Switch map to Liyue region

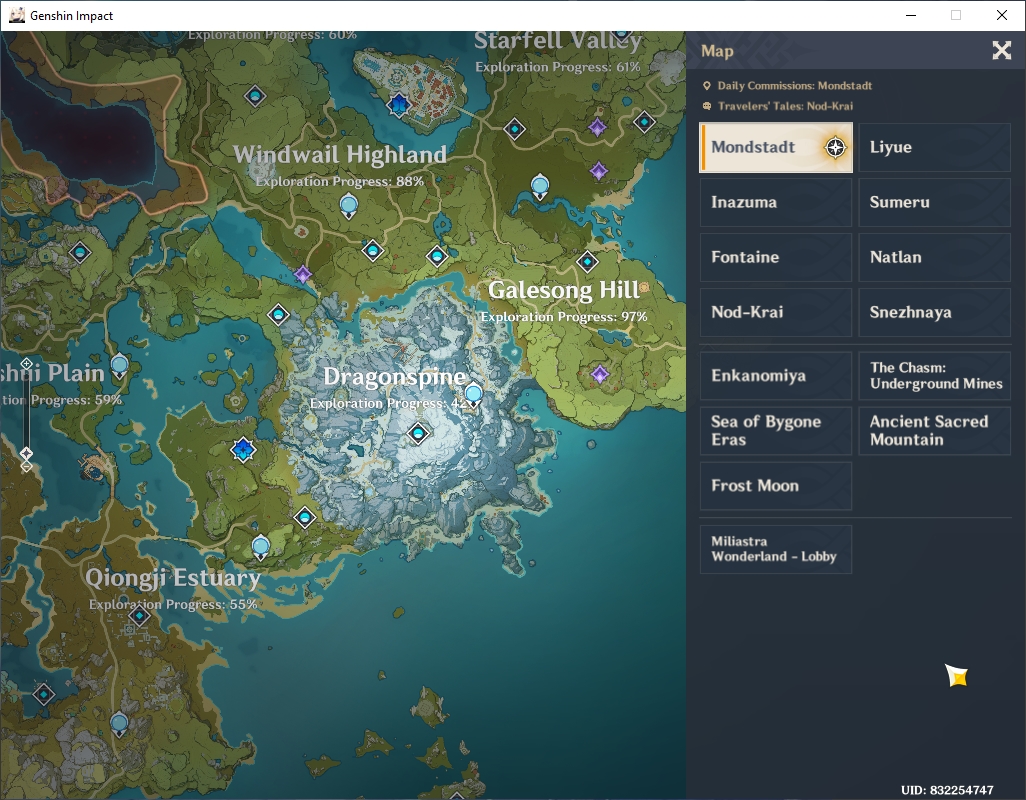coord(934,147)
